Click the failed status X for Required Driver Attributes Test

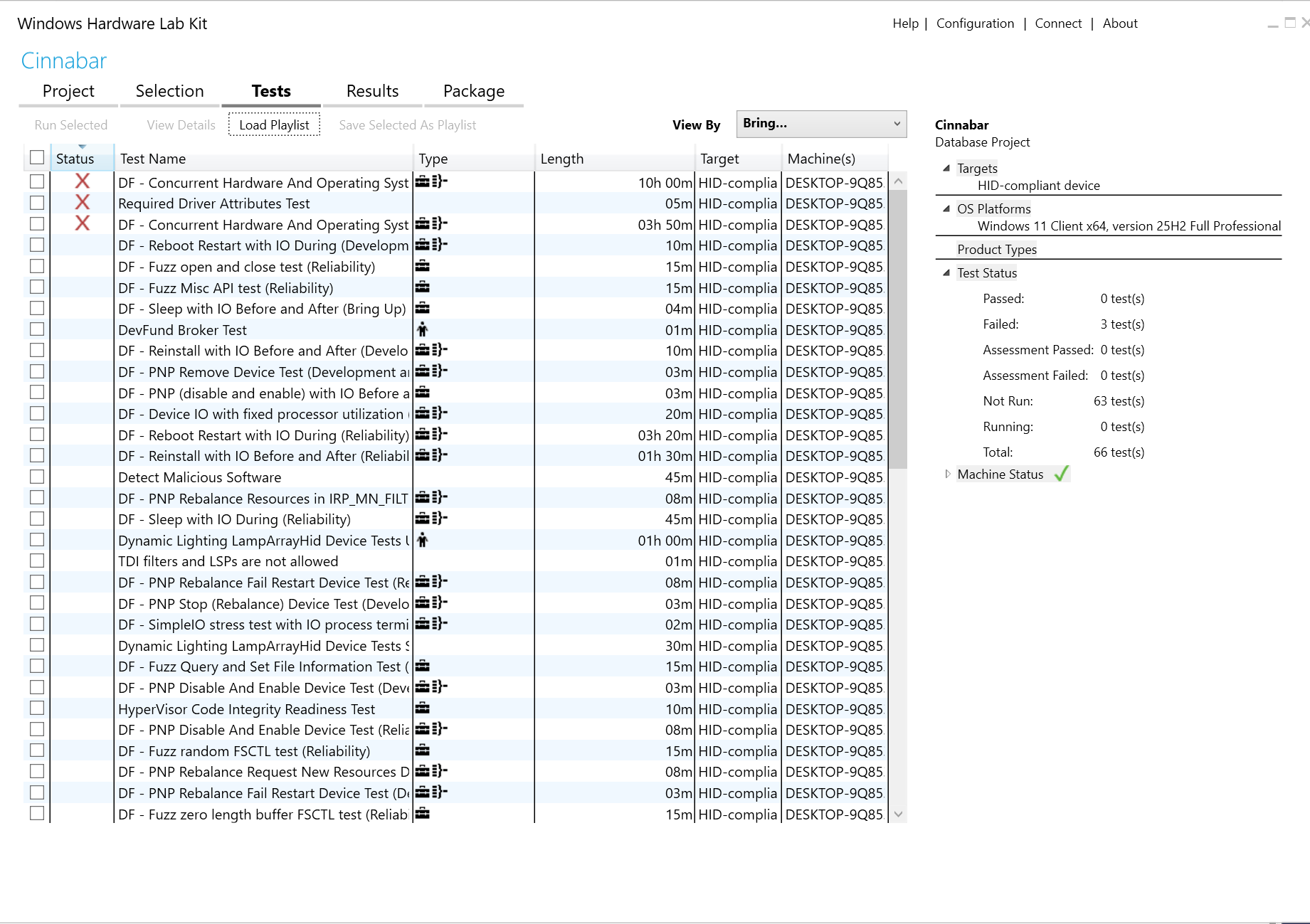[x=83, y=203]
